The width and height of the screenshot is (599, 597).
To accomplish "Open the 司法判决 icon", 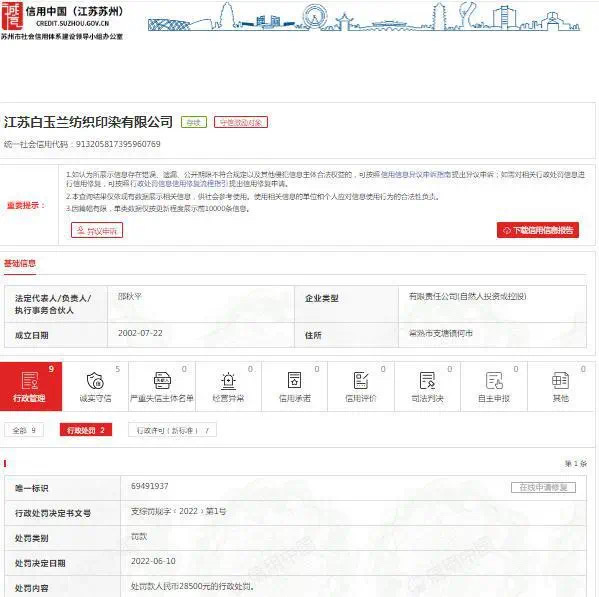I will point(427,380).
